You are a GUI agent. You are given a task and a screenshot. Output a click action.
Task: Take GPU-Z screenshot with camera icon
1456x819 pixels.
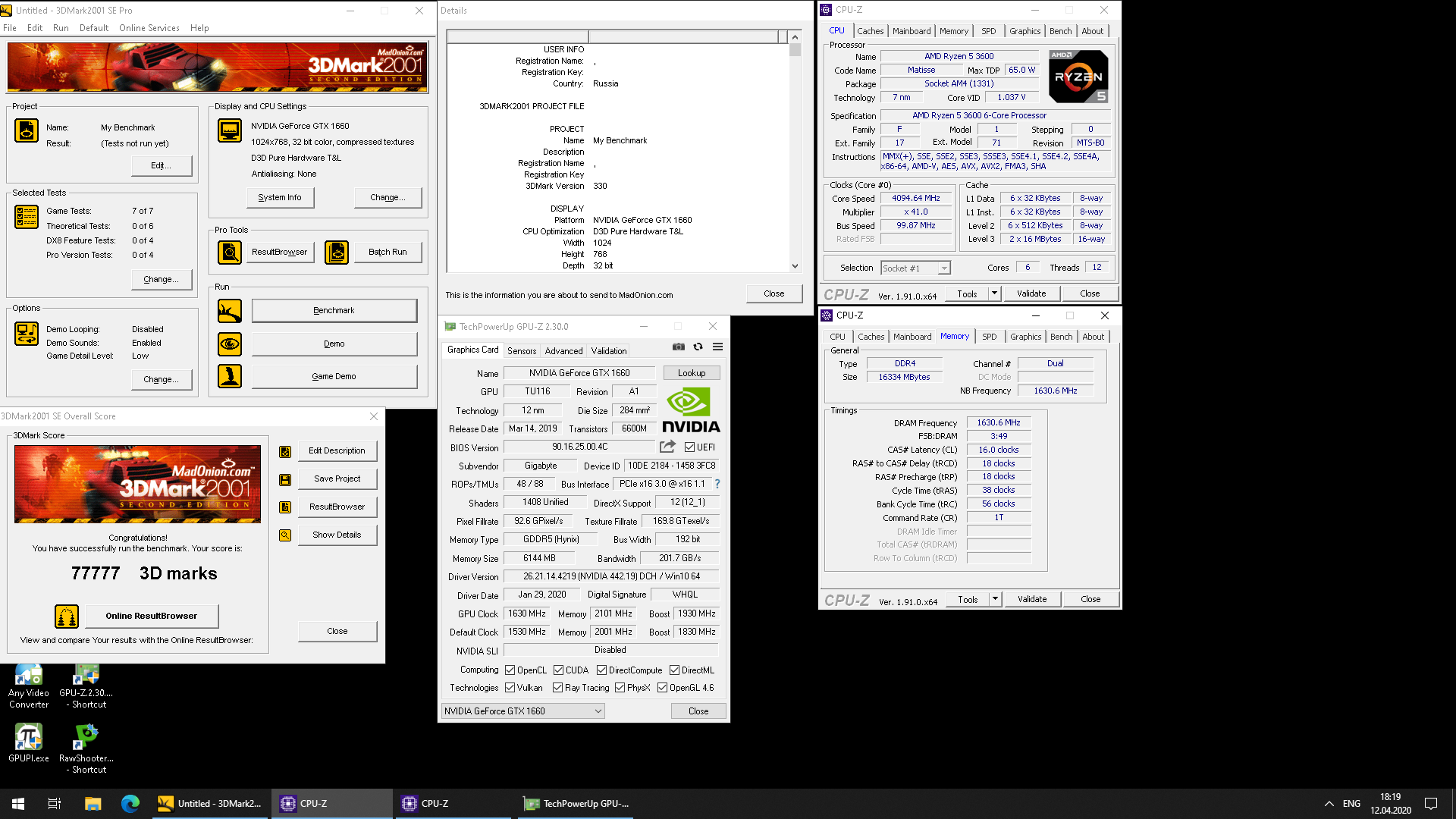click(x=679, y=347)
